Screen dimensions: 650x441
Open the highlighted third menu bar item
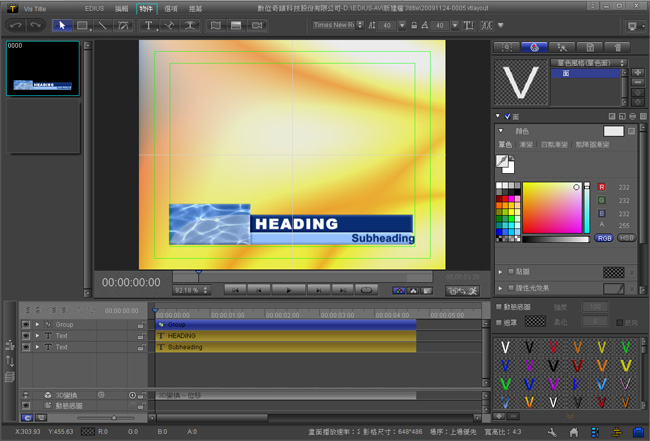click(x=147, y=8)
